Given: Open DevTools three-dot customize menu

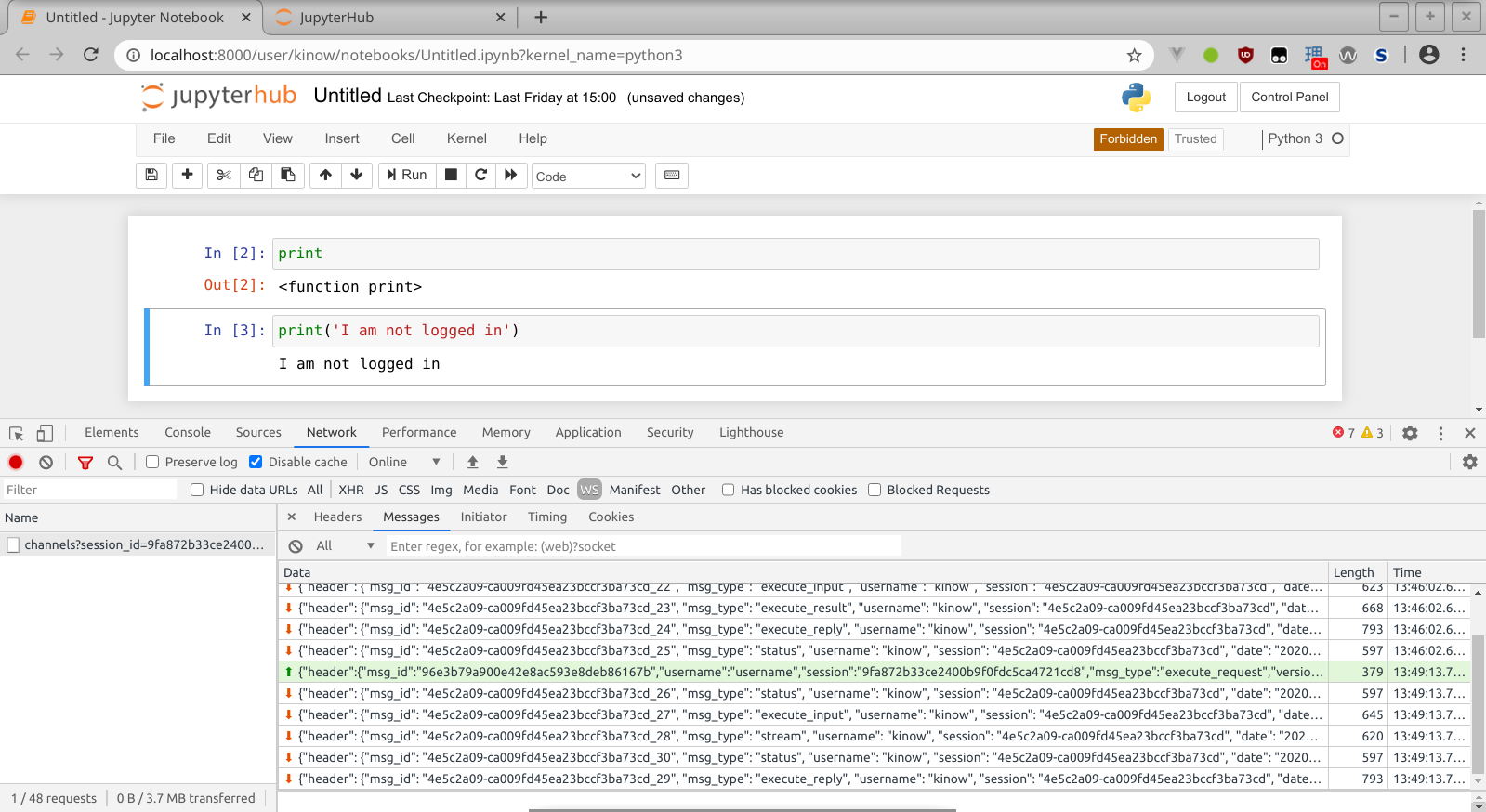Looking at the screenshot, I should (x=1440, y=433).
